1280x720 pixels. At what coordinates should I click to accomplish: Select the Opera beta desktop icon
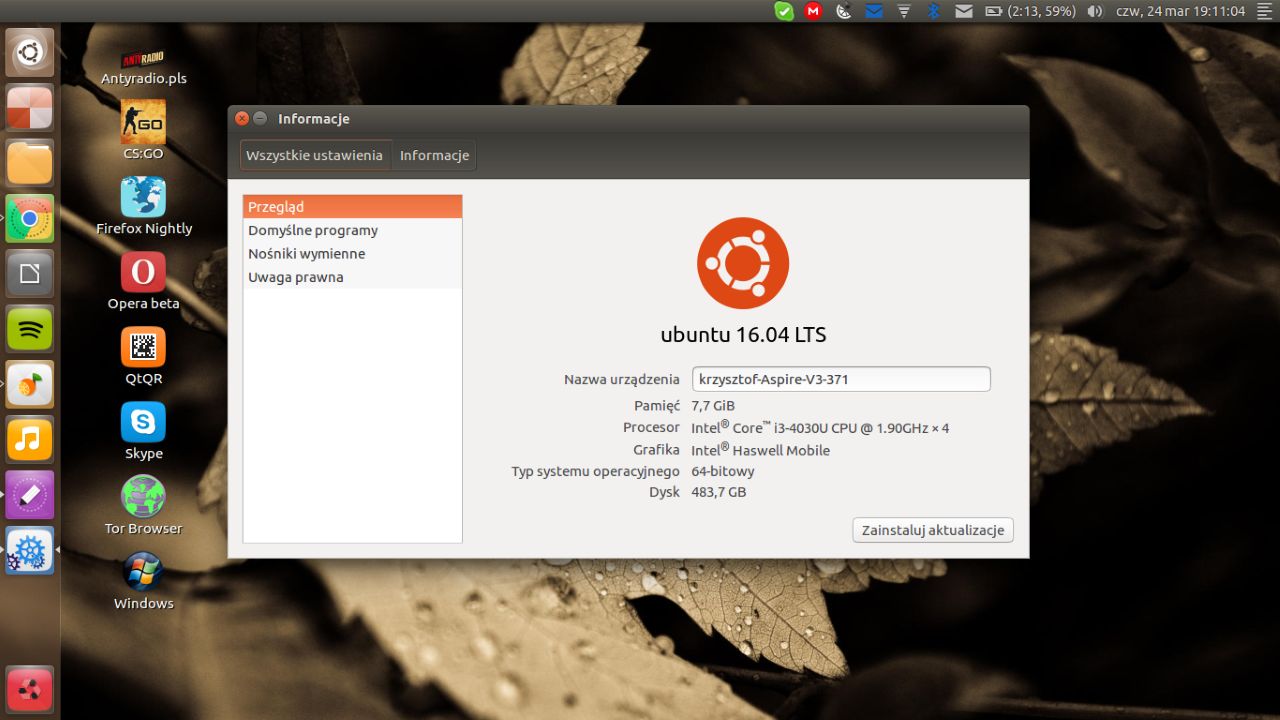143,281
